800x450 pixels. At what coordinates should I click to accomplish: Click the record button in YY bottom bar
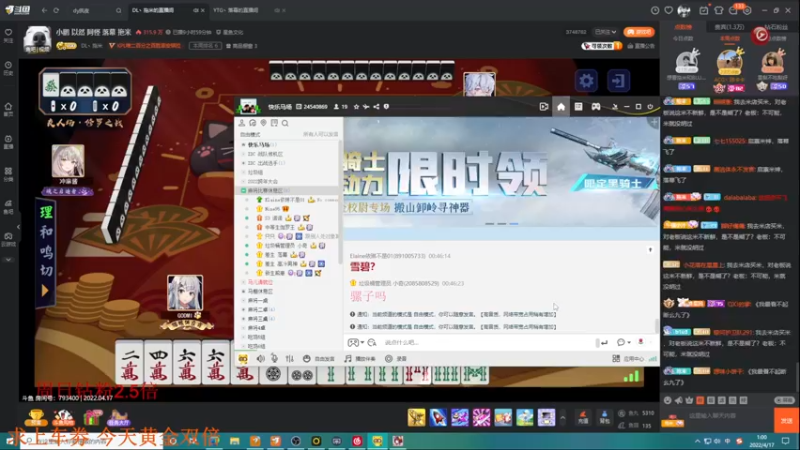396,359
